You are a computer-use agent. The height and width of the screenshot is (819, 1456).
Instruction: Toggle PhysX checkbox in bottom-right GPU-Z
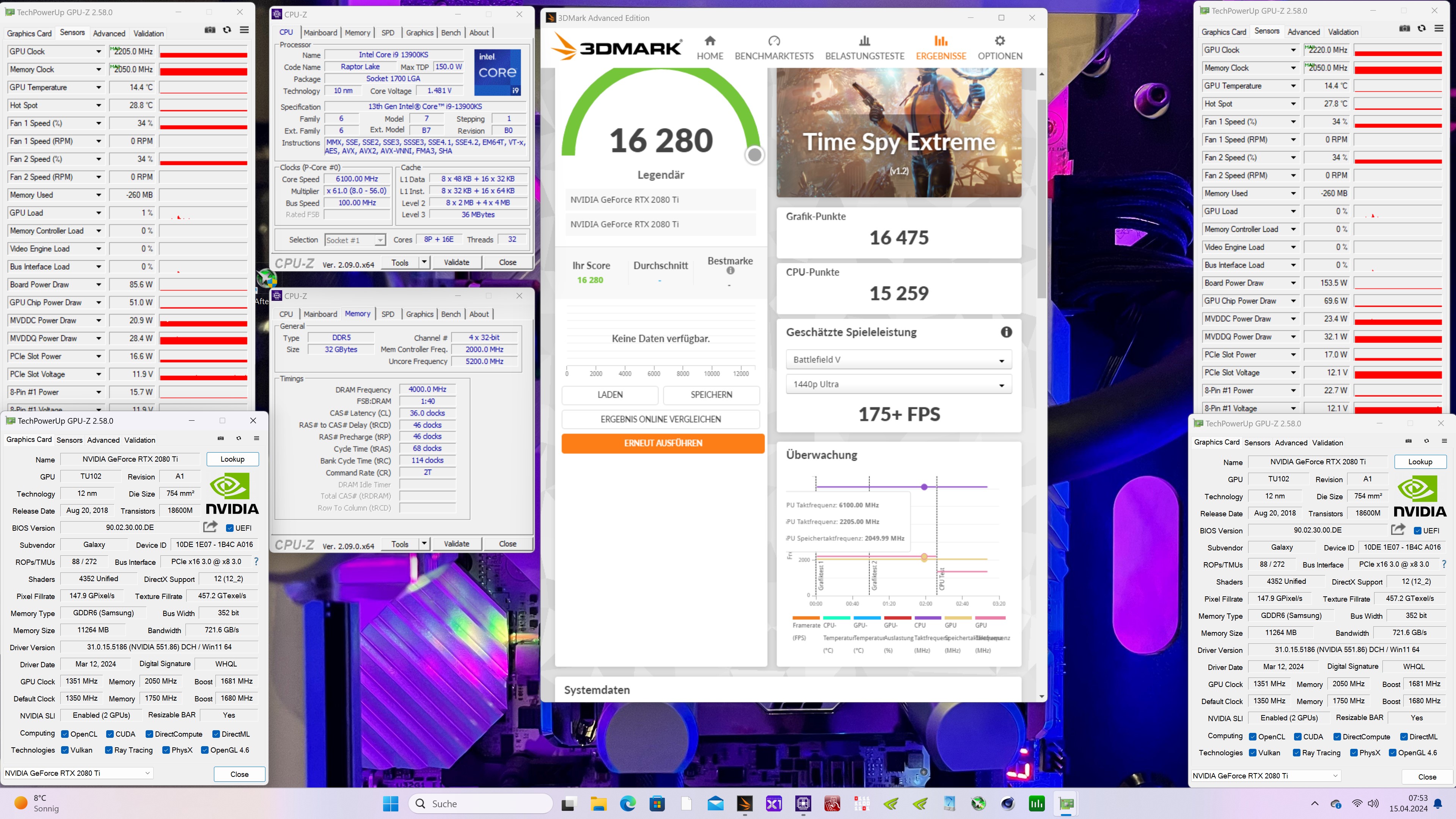point(1354,753)
